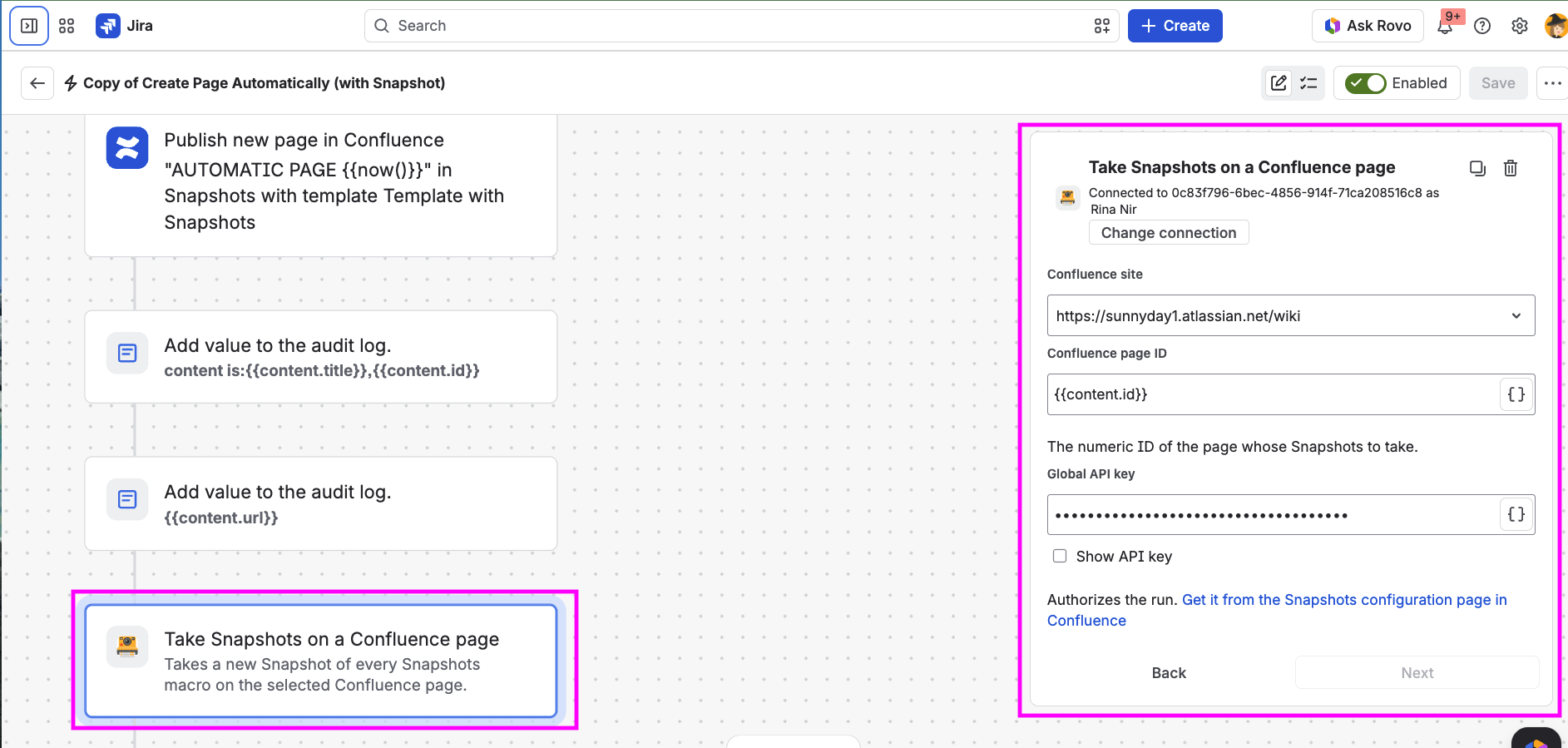
Task: Click the search bar filter icon
Action: (x=1102, y=26)
